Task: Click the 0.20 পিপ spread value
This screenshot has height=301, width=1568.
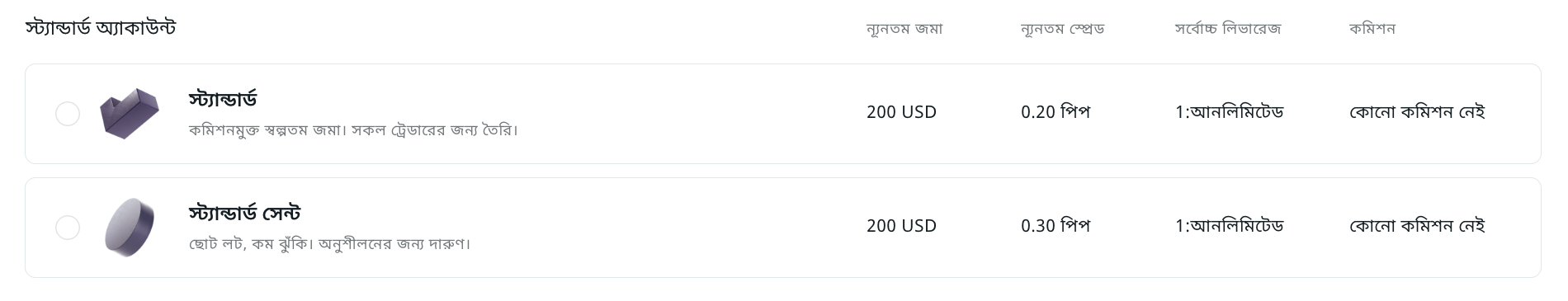Action: [1056, 112]
